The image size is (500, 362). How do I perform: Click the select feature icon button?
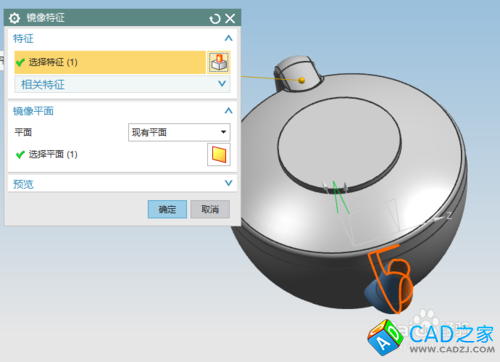[219, 62]
